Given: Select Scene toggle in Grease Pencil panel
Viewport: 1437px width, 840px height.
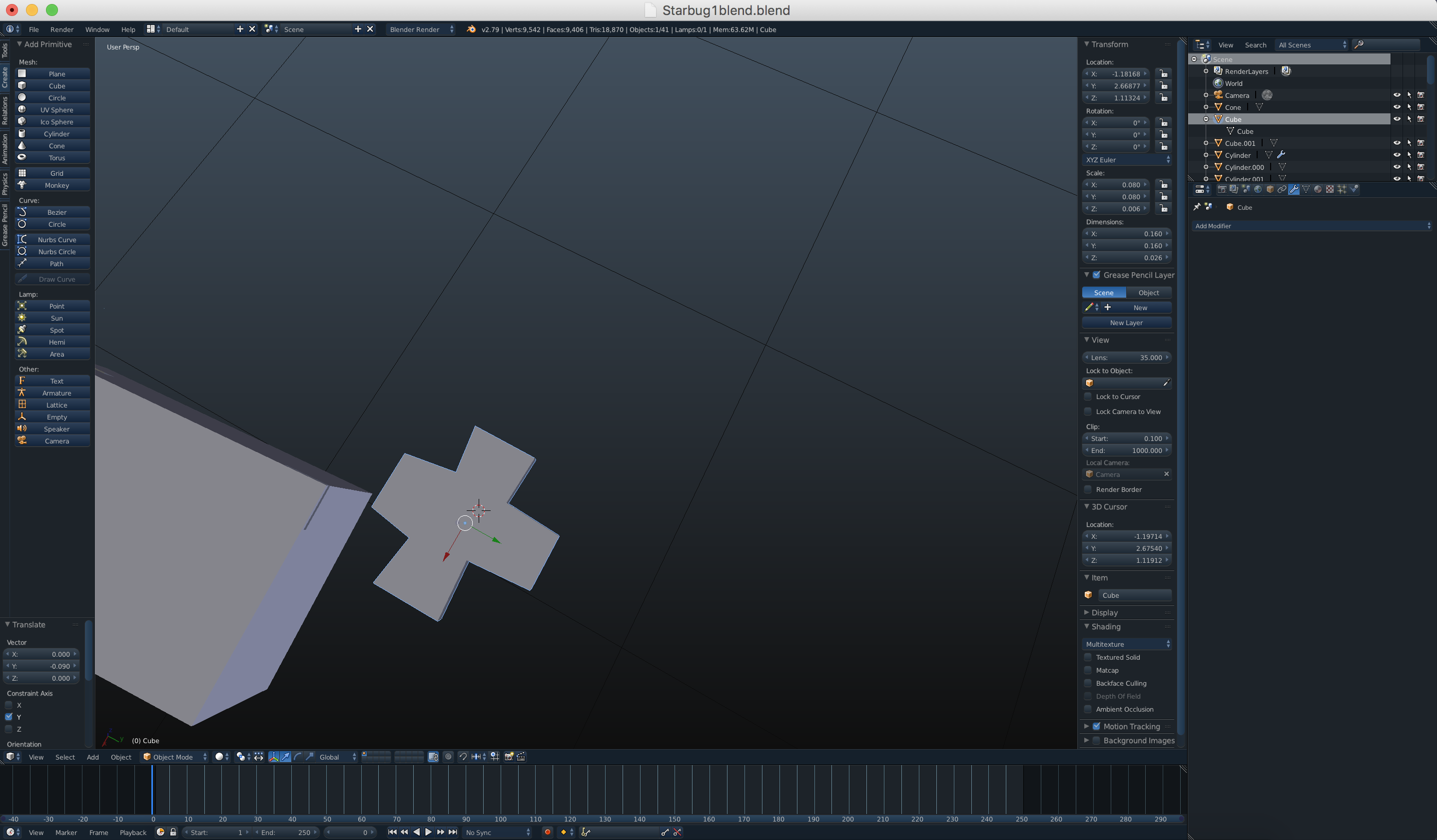Looking at the screenshot, I should [x=1104, y=293].
